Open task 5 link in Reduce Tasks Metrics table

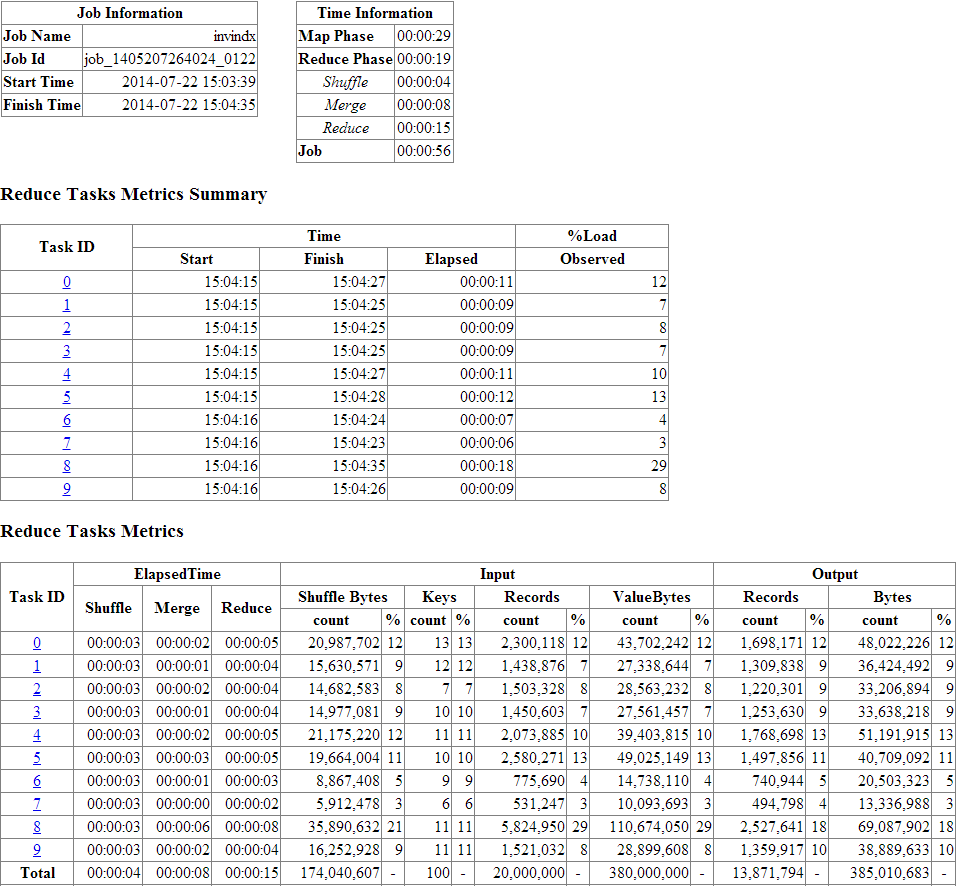pos(37,758)
